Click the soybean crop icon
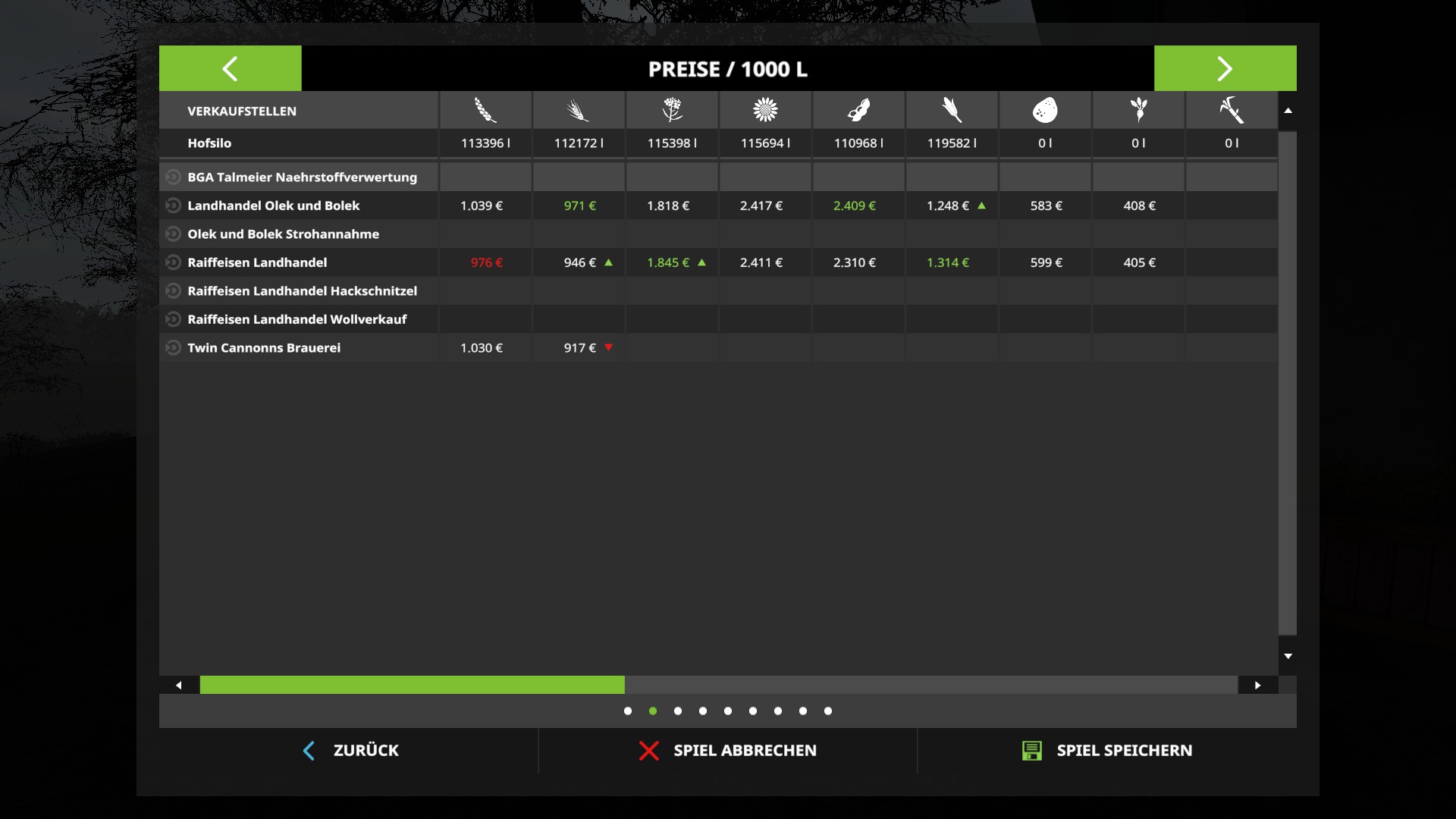 858,111
